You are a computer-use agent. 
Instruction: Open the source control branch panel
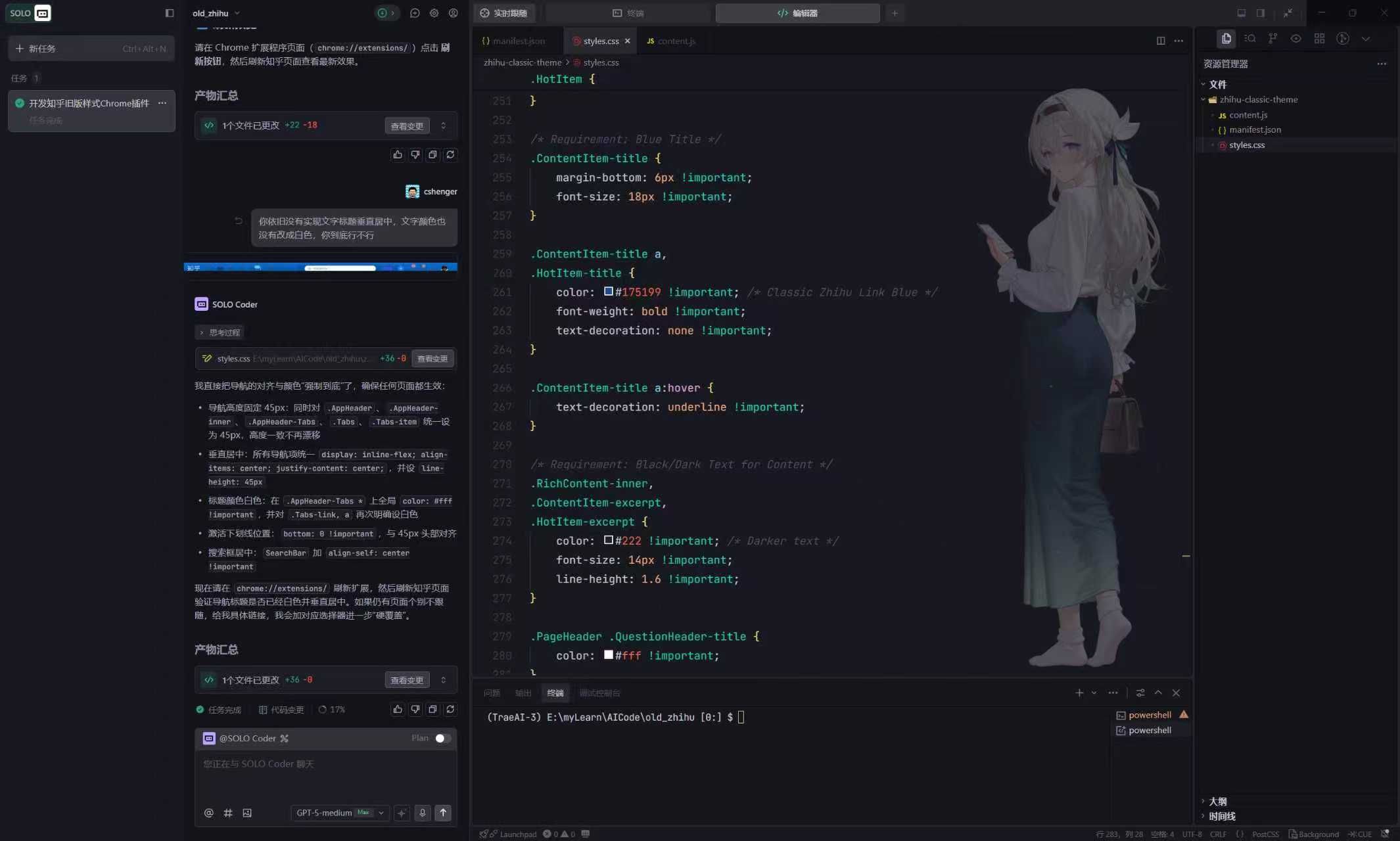pos(1272,39)
